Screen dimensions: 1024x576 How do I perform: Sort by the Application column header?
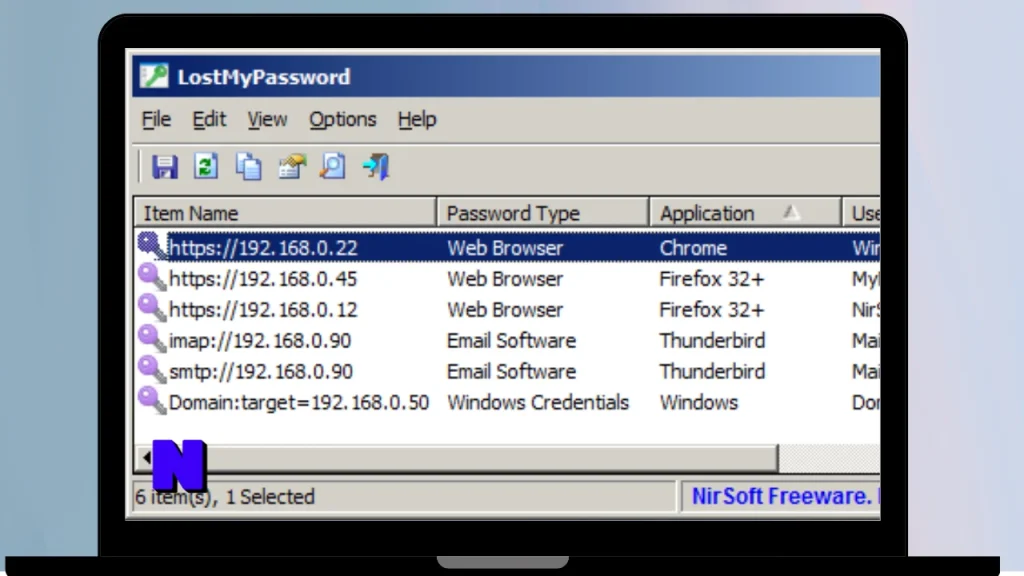745,213
